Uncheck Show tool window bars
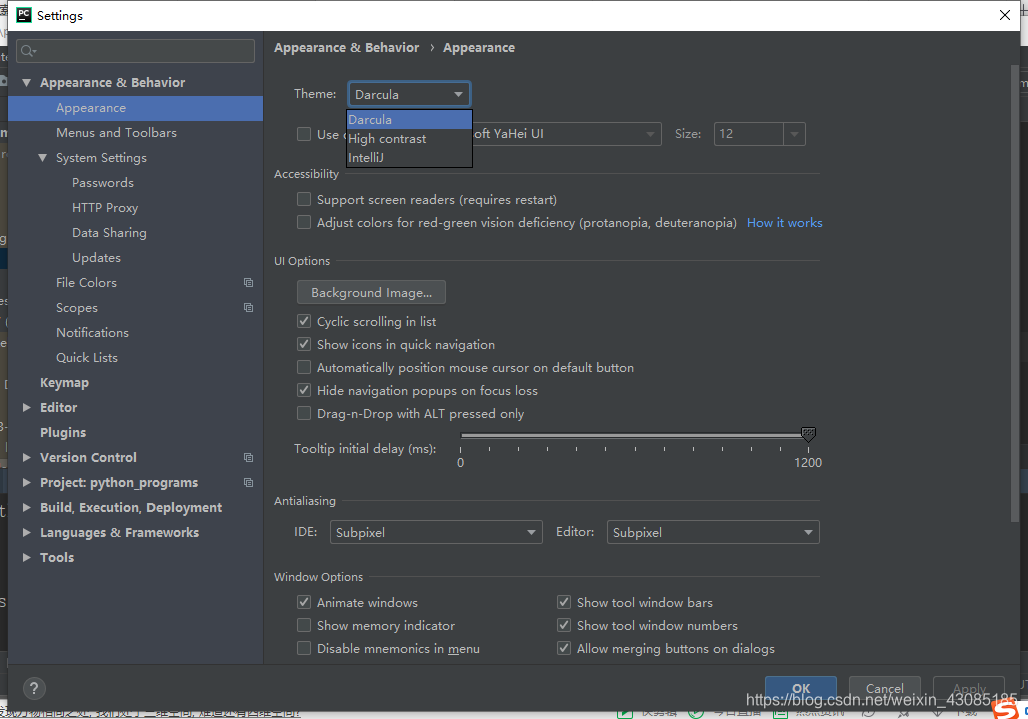This screenshot has height=719, width=1028. [564, 602]
